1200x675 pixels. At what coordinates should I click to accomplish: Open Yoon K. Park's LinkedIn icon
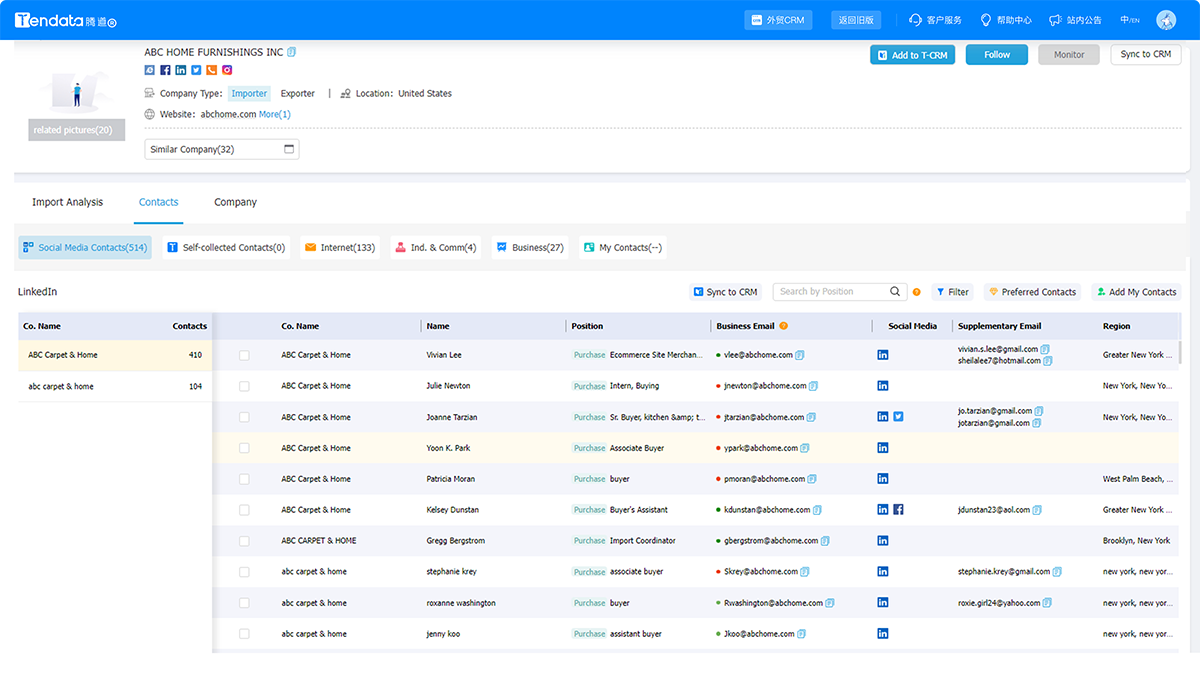point(883,448)
